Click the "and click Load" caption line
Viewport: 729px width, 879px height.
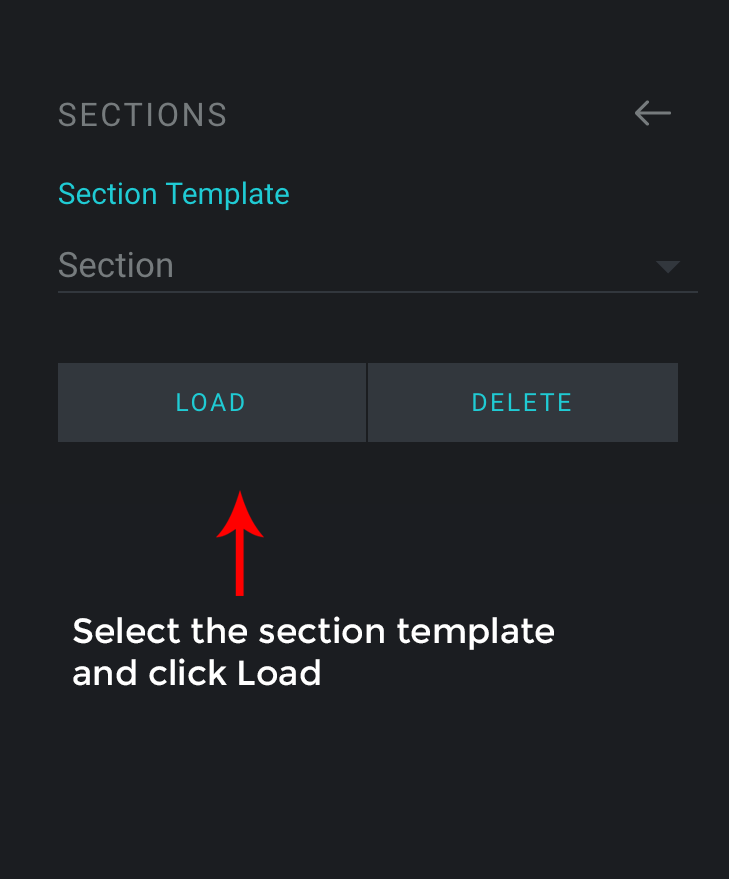point(197,673)
